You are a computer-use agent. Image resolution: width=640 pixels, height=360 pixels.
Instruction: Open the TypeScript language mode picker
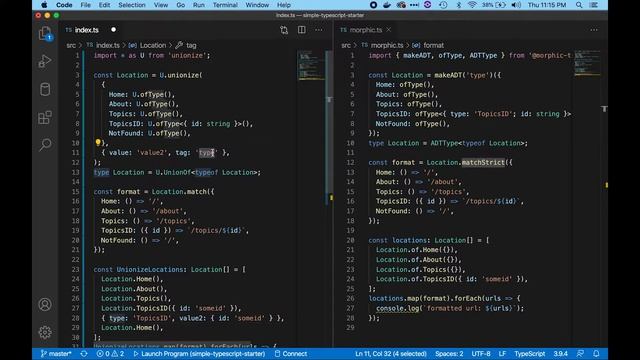529,354
